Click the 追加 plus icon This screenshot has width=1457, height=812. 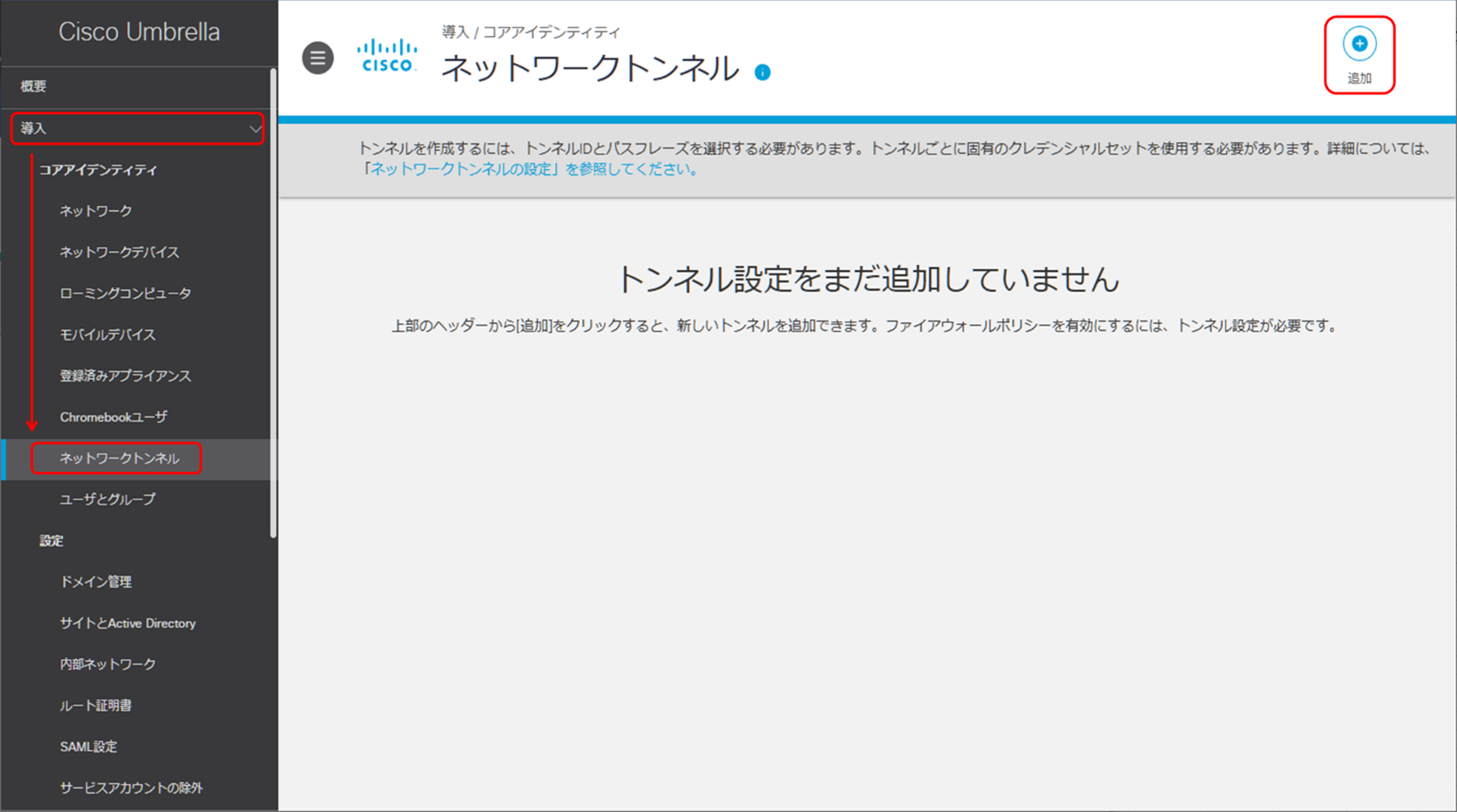click(x=1359, y=44)
